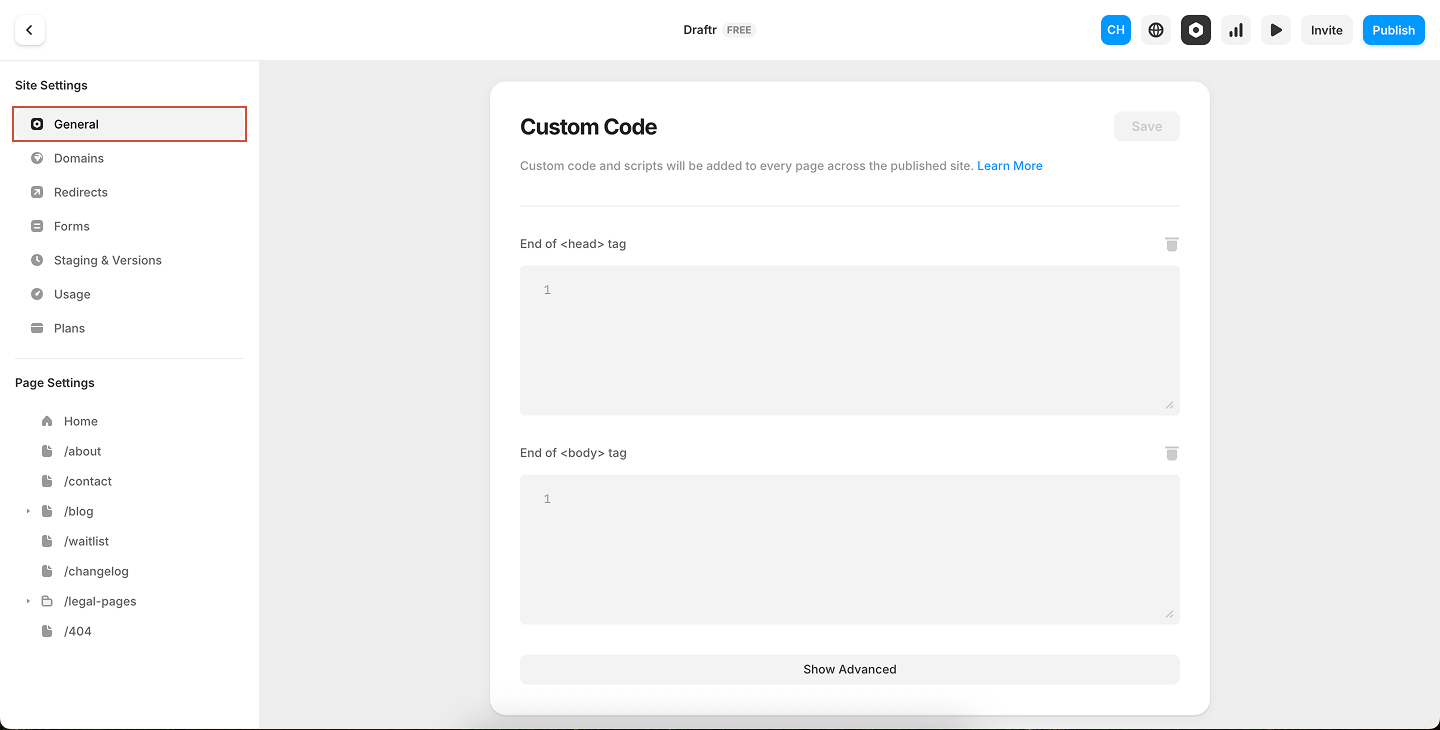Open Plans settings
The width and height of the screenshot is (1440, 730).
[129, 328]
